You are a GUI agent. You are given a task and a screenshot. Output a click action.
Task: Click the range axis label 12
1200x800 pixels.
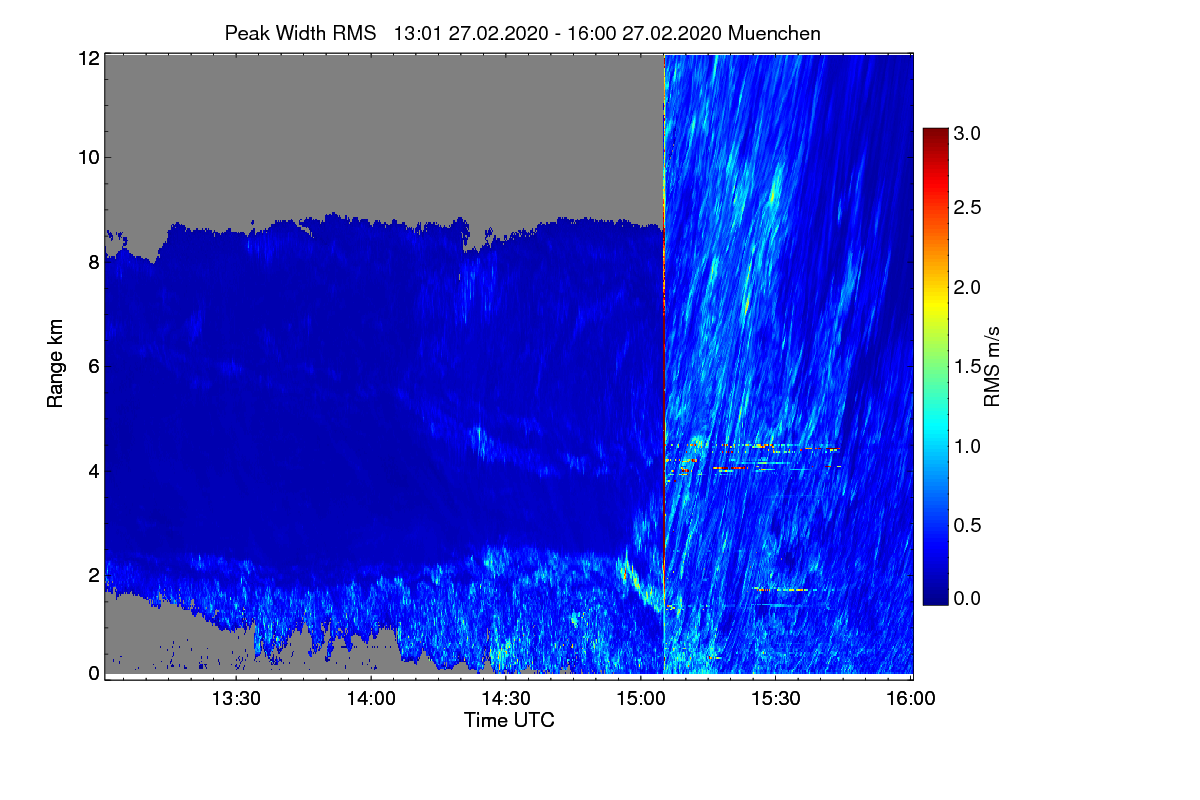coord(88,58)
